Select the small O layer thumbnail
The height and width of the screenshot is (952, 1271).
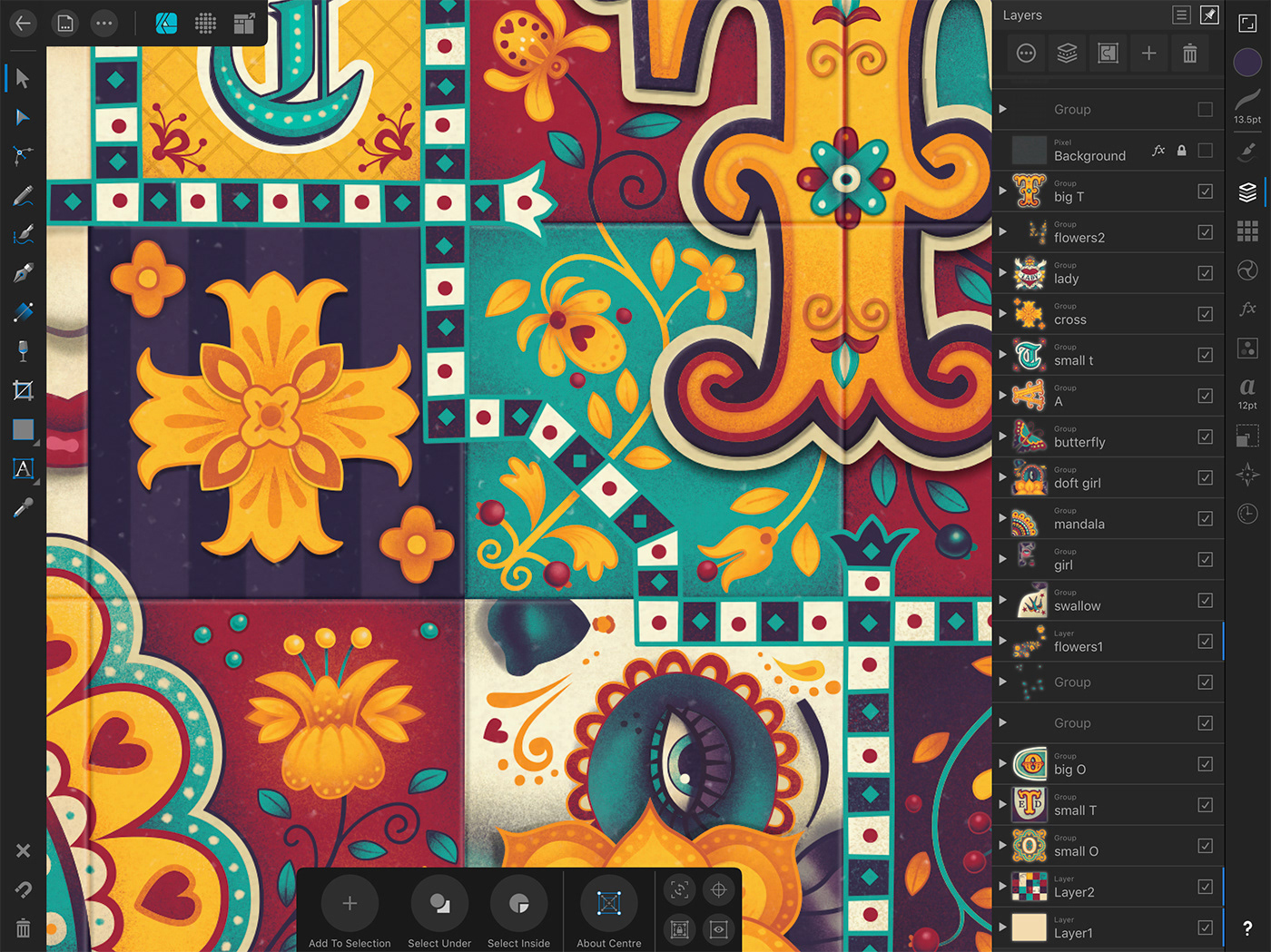(1030, 845)
